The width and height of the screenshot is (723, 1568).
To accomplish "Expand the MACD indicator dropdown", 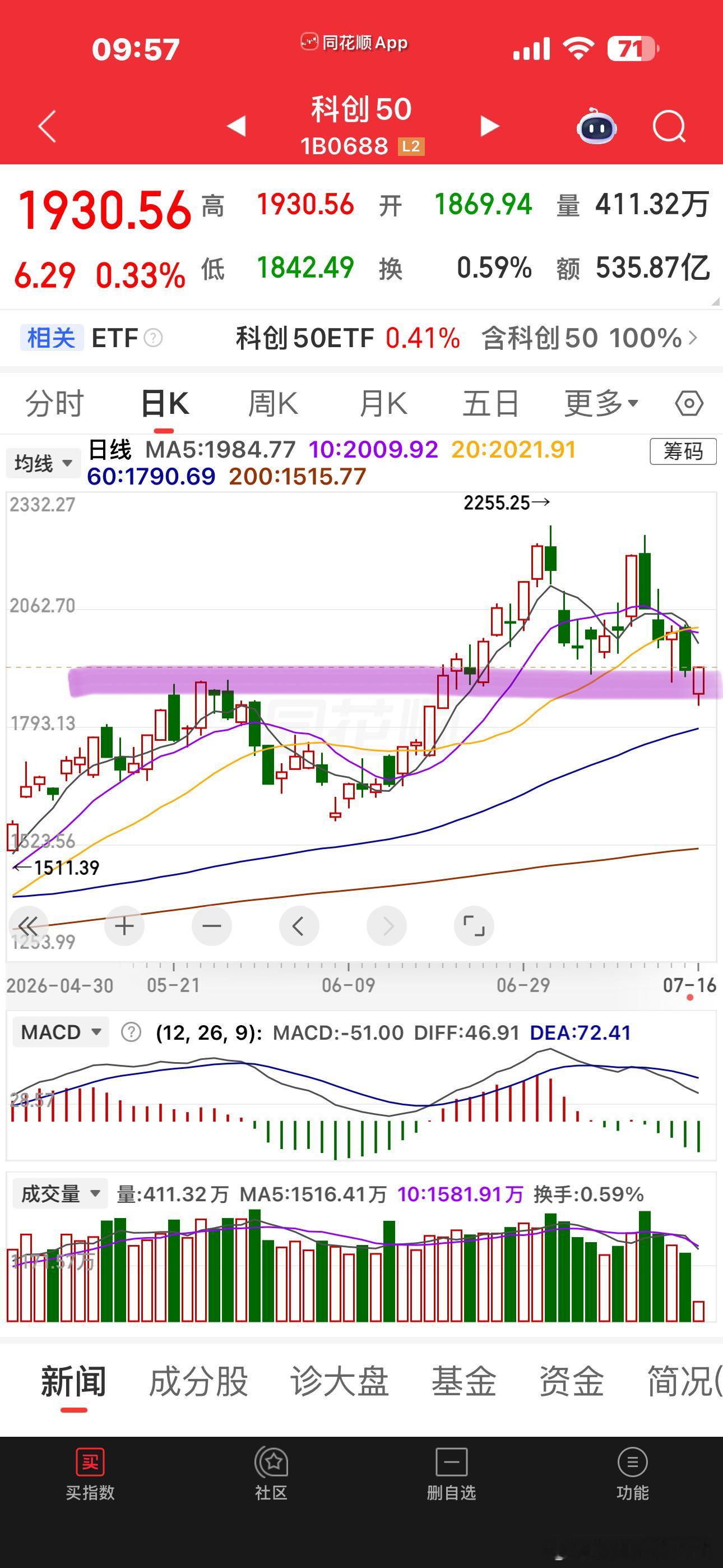I will (61, 1032).
